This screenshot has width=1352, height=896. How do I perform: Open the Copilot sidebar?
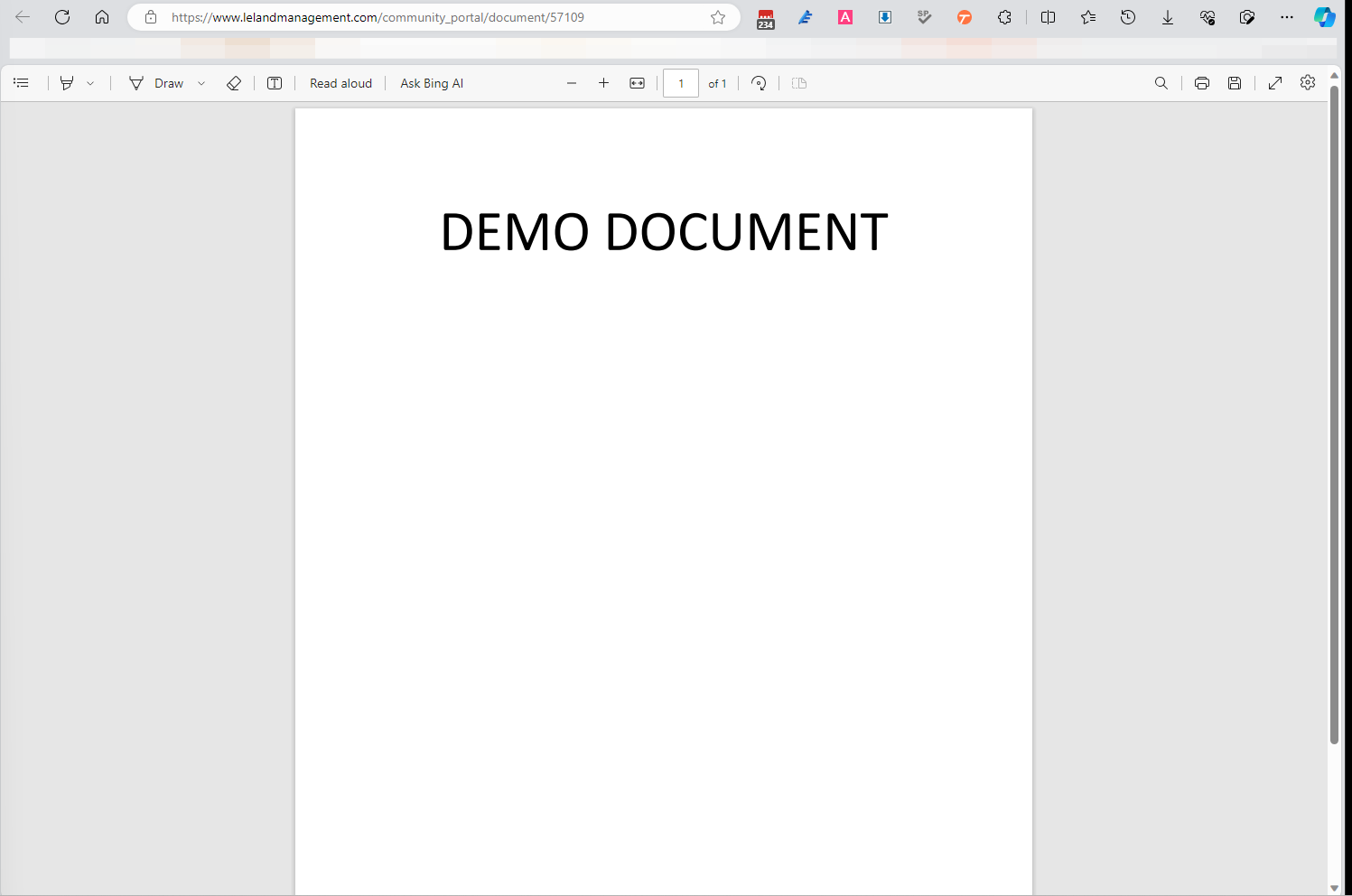1325,17
